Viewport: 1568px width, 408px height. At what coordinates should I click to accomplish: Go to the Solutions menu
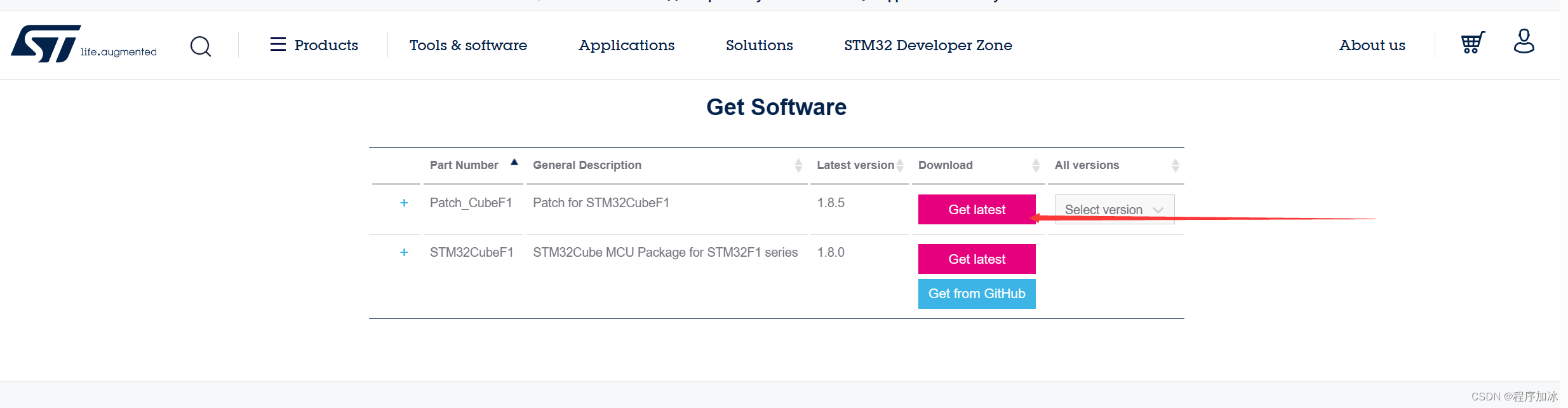click(759, 45)
